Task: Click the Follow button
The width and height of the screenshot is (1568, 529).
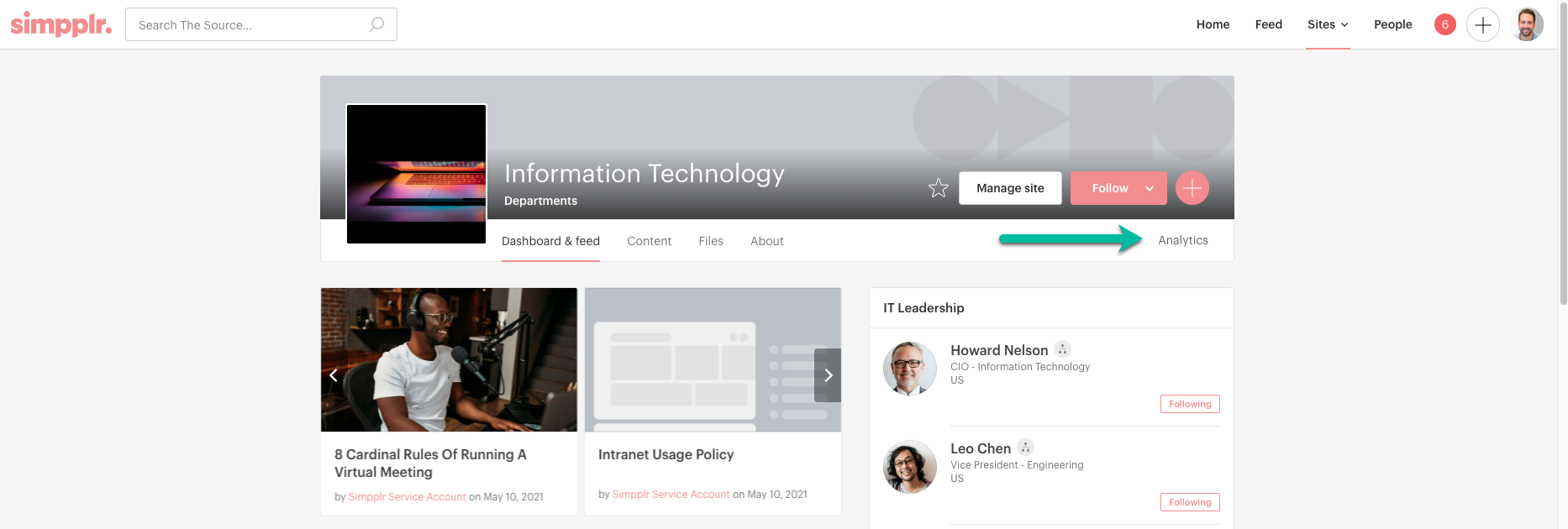Action: coord(1109,188)
